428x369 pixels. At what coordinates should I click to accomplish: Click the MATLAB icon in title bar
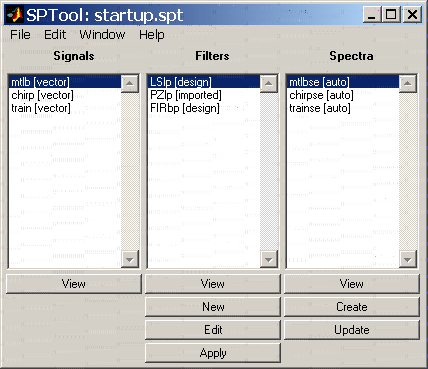(x=14, y=15)
